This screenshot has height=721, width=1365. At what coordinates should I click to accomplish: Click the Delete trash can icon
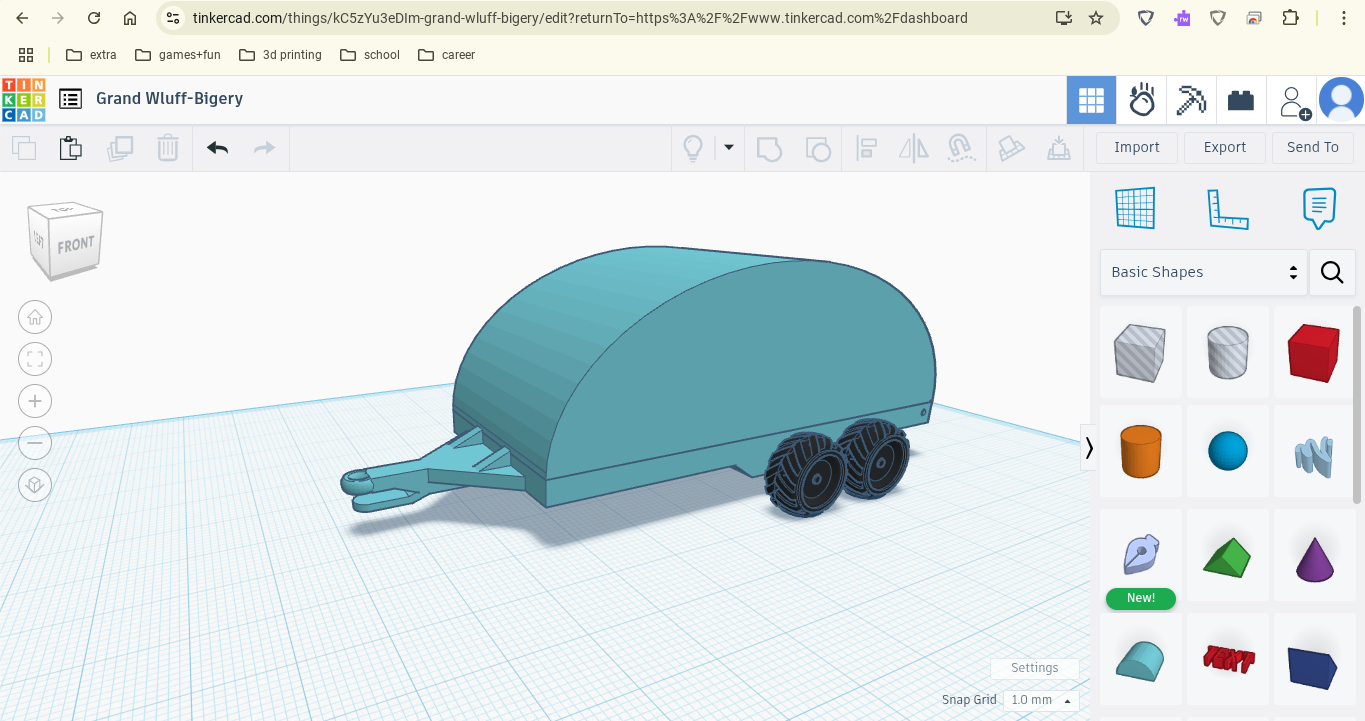[168, 149]
